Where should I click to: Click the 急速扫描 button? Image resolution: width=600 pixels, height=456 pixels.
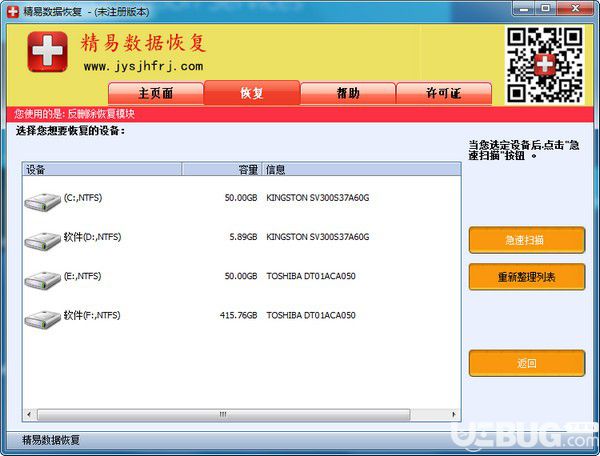click(x=527, y=240)
